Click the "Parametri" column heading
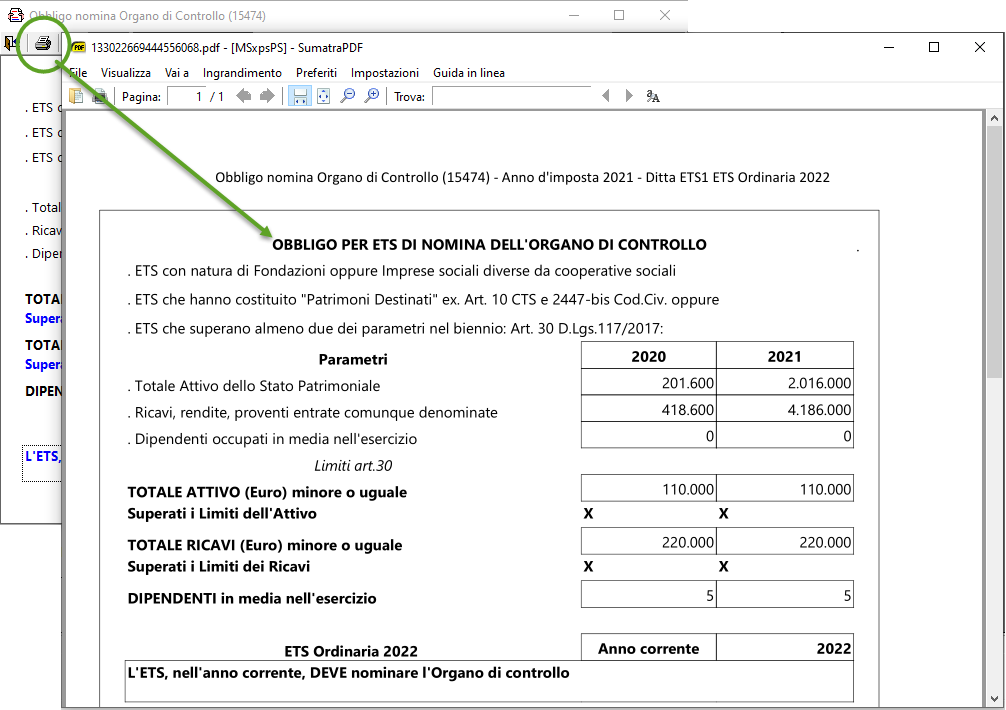 353,359
